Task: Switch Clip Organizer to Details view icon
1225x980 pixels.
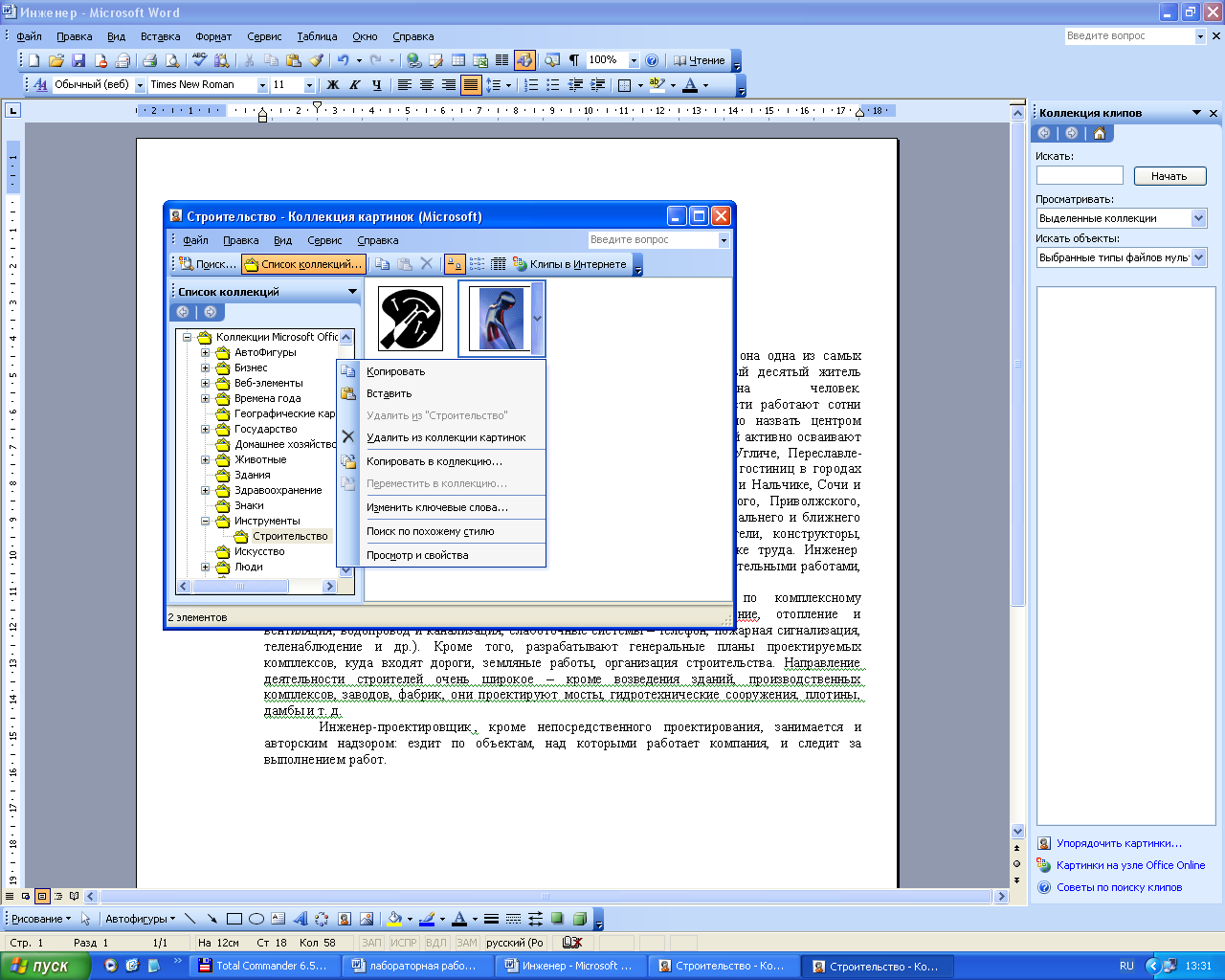Action: pyautogui.click(x=499, y=264)
